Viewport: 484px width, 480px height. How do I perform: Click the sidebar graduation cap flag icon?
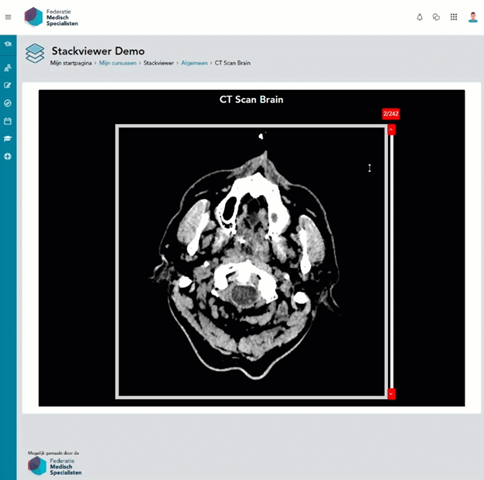(x=8, y=139)
